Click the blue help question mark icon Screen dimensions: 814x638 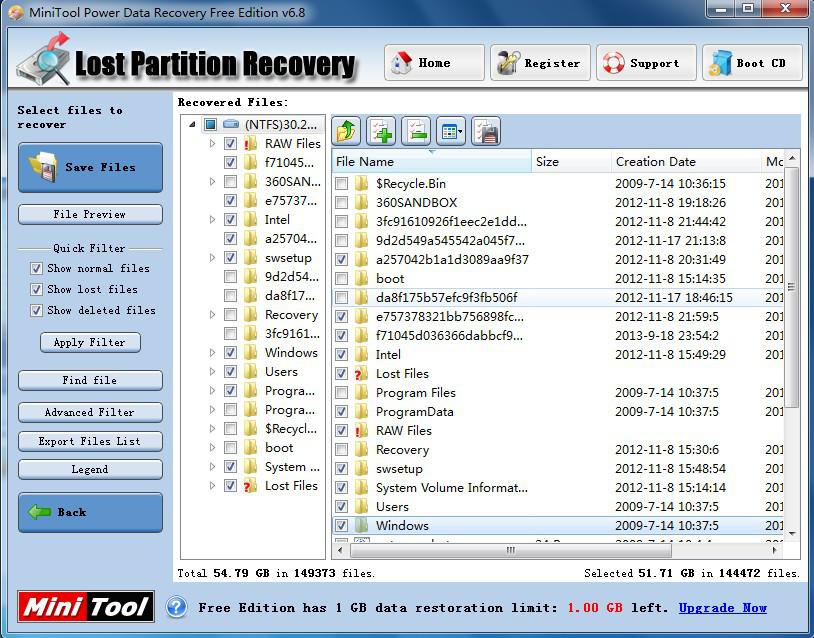177,607
